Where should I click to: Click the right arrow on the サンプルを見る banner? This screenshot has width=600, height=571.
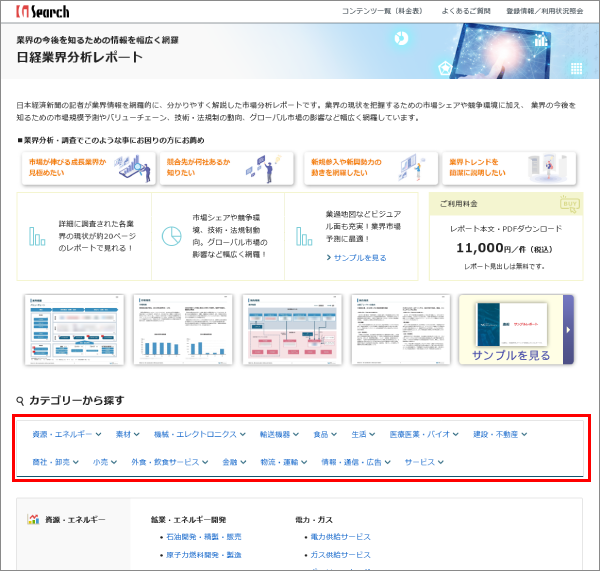(568, 330)
